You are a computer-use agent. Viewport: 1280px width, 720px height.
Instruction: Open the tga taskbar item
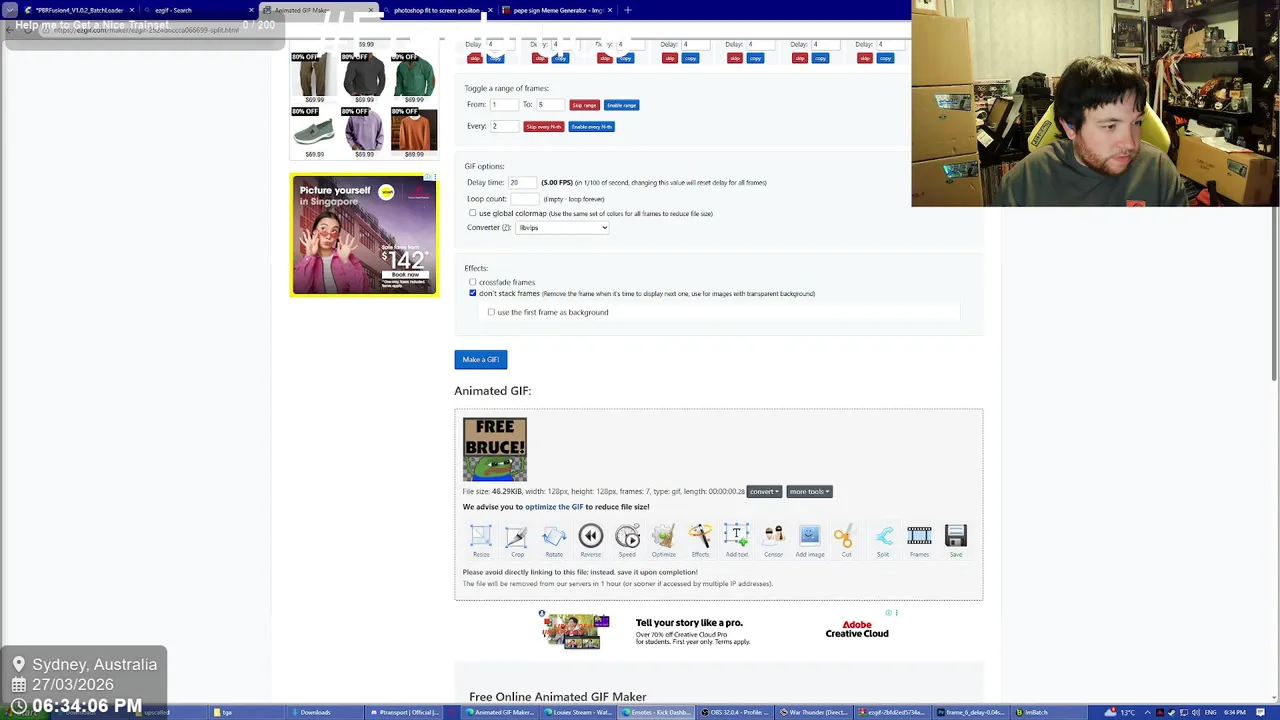247,712
